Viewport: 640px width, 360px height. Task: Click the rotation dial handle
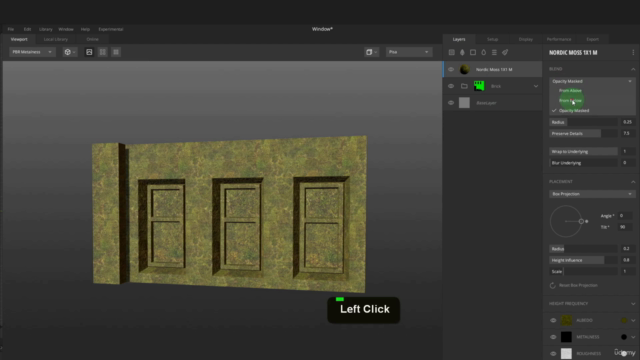pos(581,221)
